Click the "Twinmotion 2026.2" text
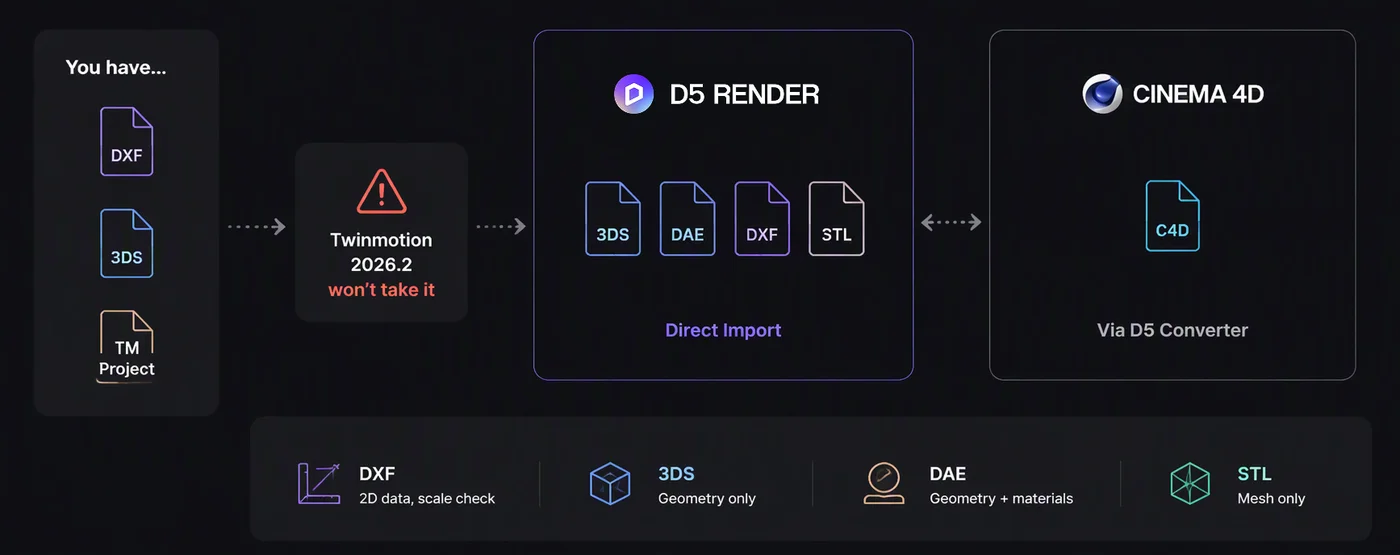 pos(381,252)
